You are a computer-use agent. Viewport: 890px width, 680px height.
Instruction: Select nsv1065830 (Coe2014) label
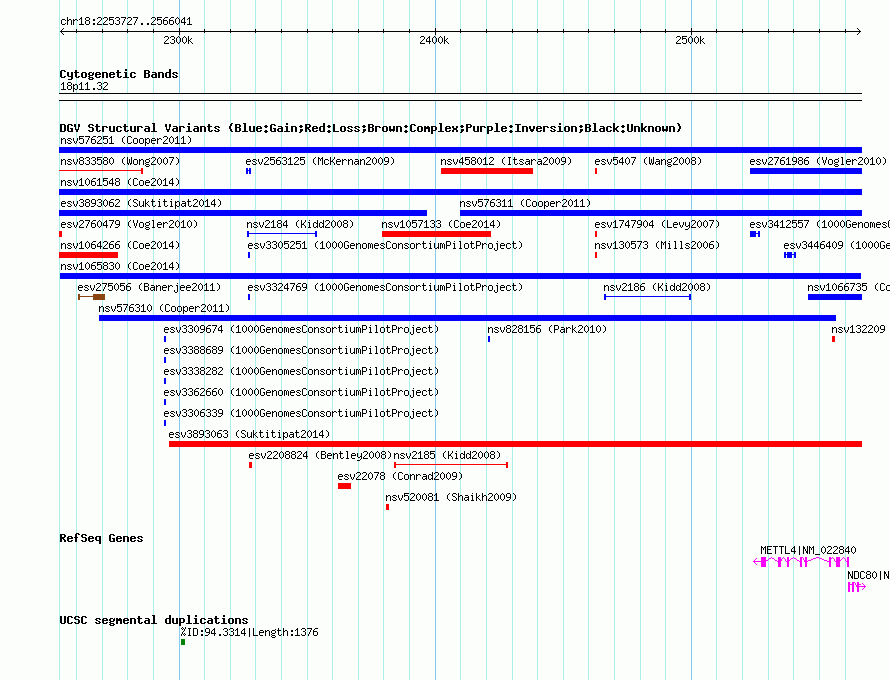coord(120,266)
